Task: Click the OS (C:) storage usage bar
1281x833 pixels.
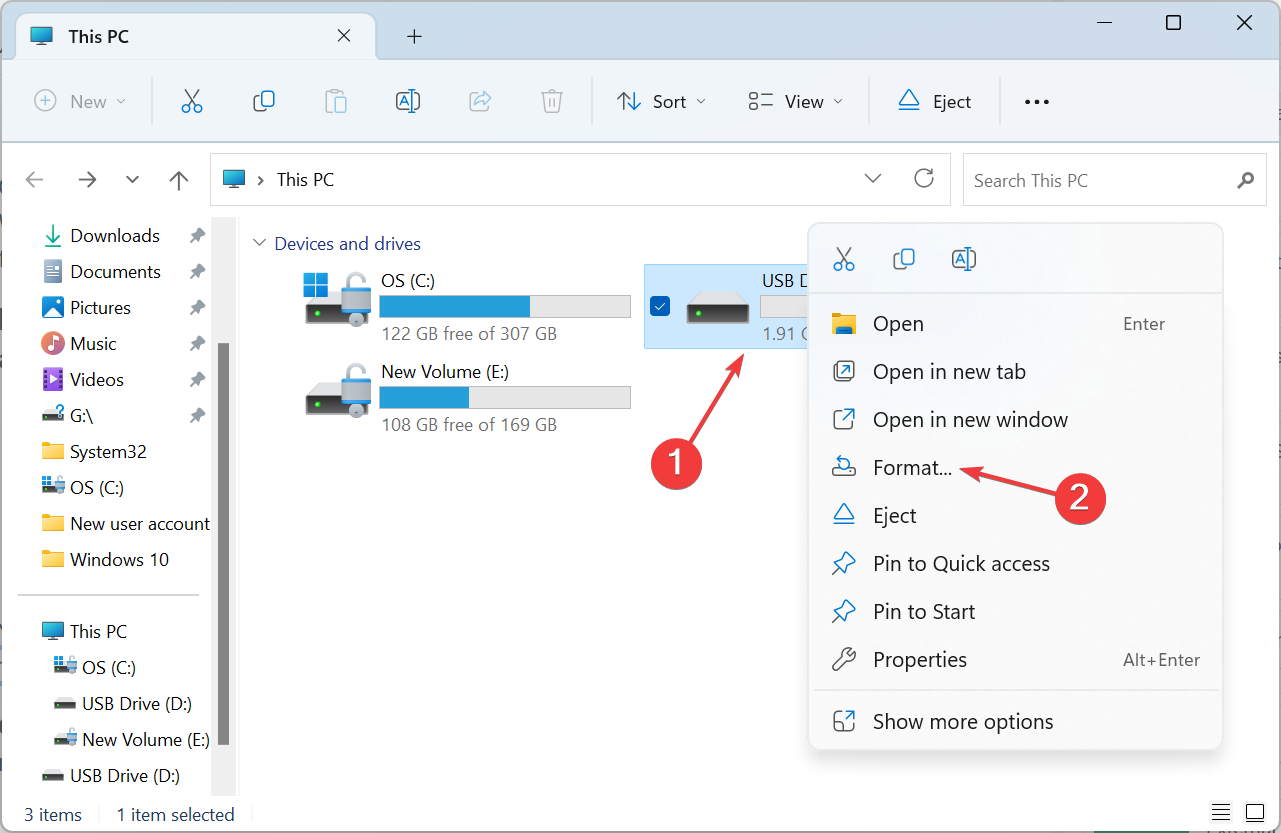Action: pos(505,306)
